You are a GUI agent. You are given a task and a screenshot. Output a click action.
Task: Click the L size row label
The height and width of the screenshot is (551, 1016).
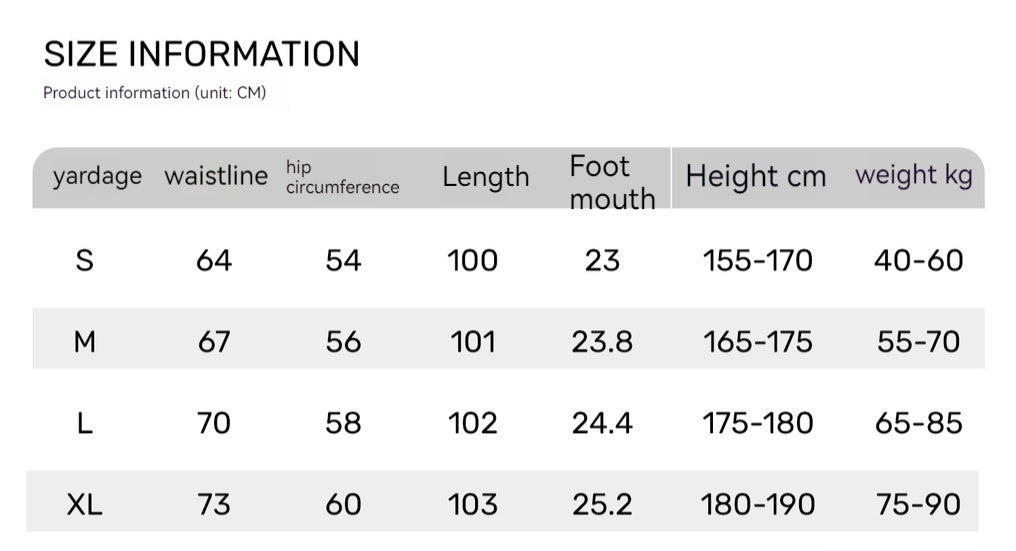[x=85, y=423]
